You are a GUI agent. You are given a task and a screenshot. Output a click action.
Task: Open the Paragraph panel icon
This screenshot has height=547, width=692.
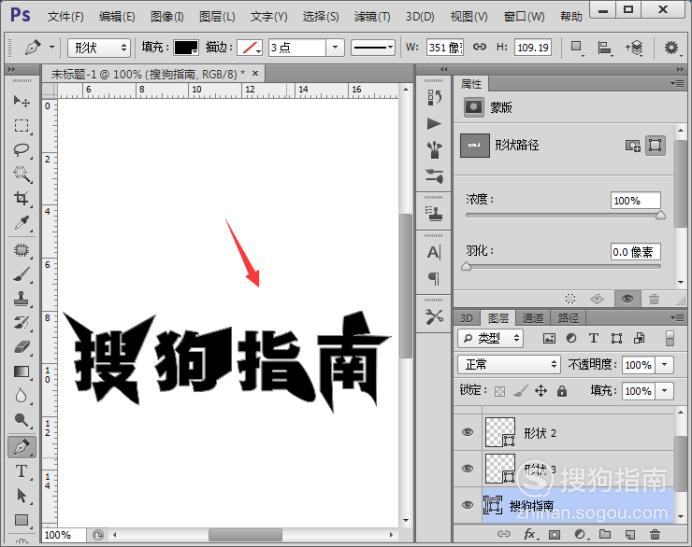click(x=434, y=279)
